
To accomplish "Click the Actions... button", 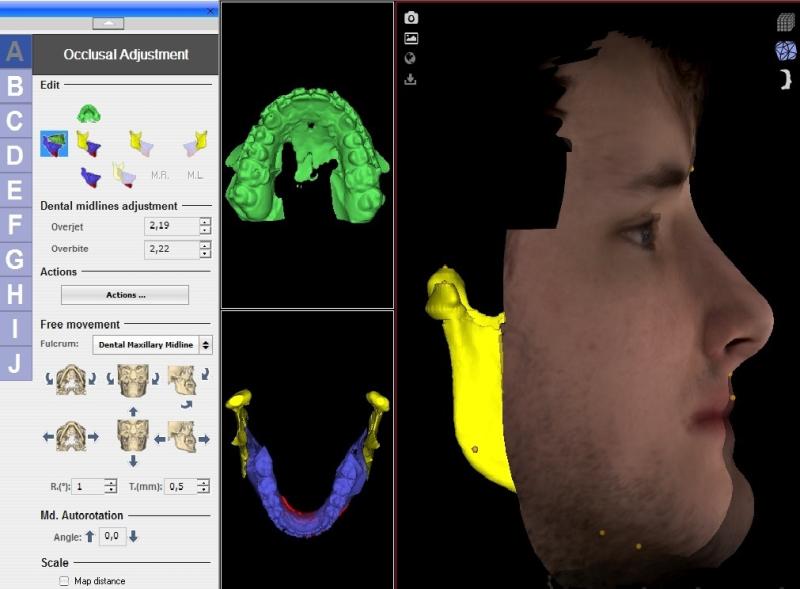I will click(125, 295).
